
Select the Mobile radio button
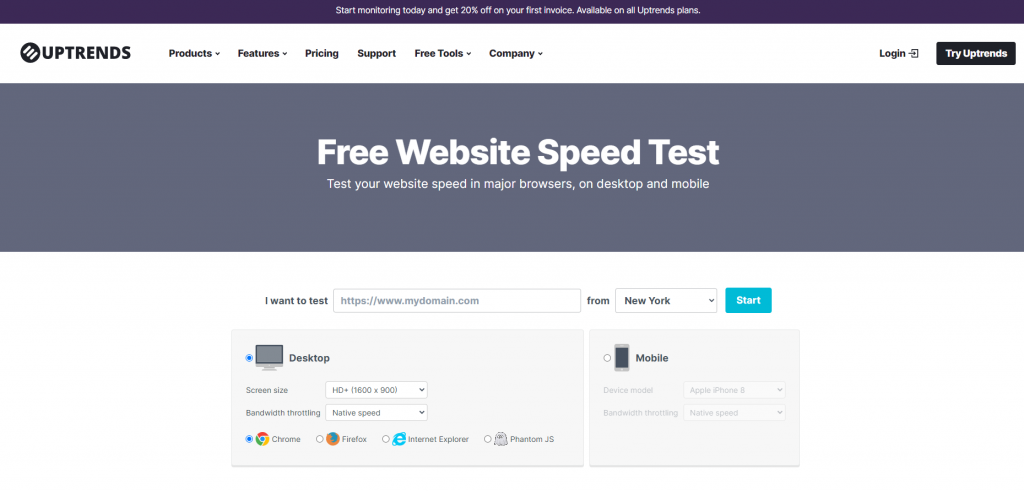tap(607, 357)
